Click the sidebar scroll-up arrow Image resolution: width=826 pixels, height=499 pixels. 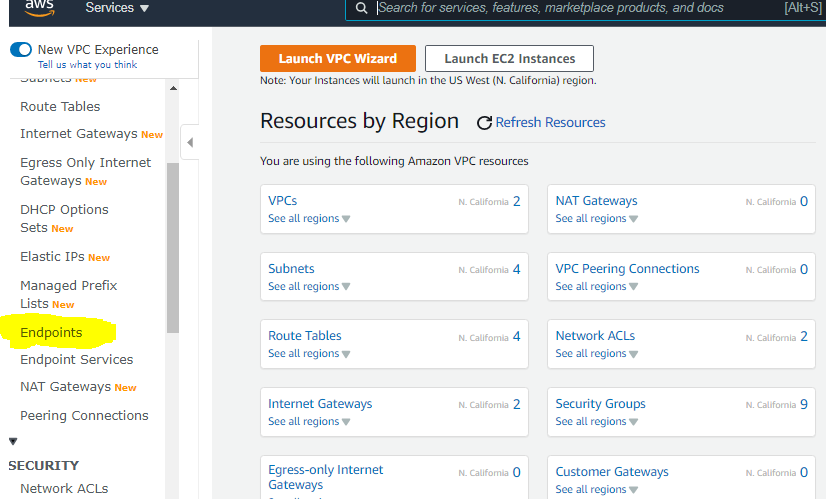point(173,88)
